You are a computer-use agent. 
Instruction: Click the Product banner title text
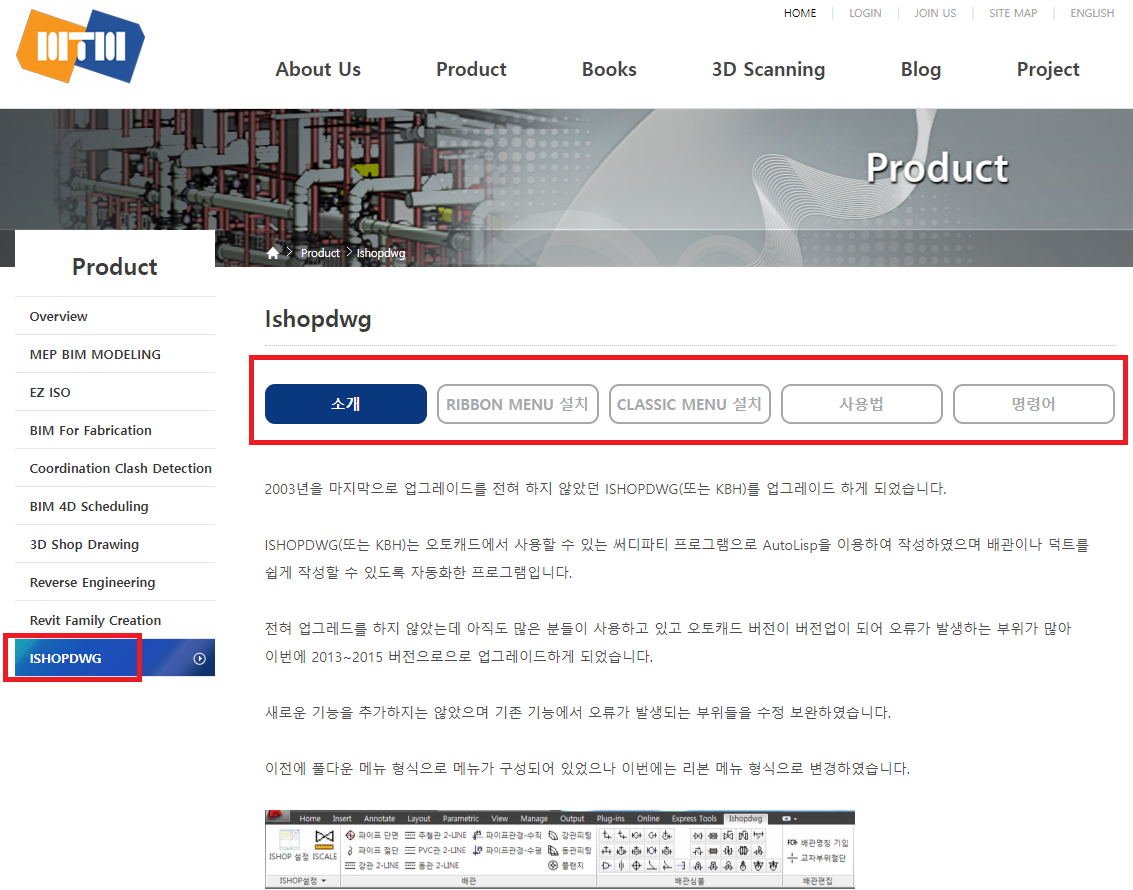tap(937, 168)
